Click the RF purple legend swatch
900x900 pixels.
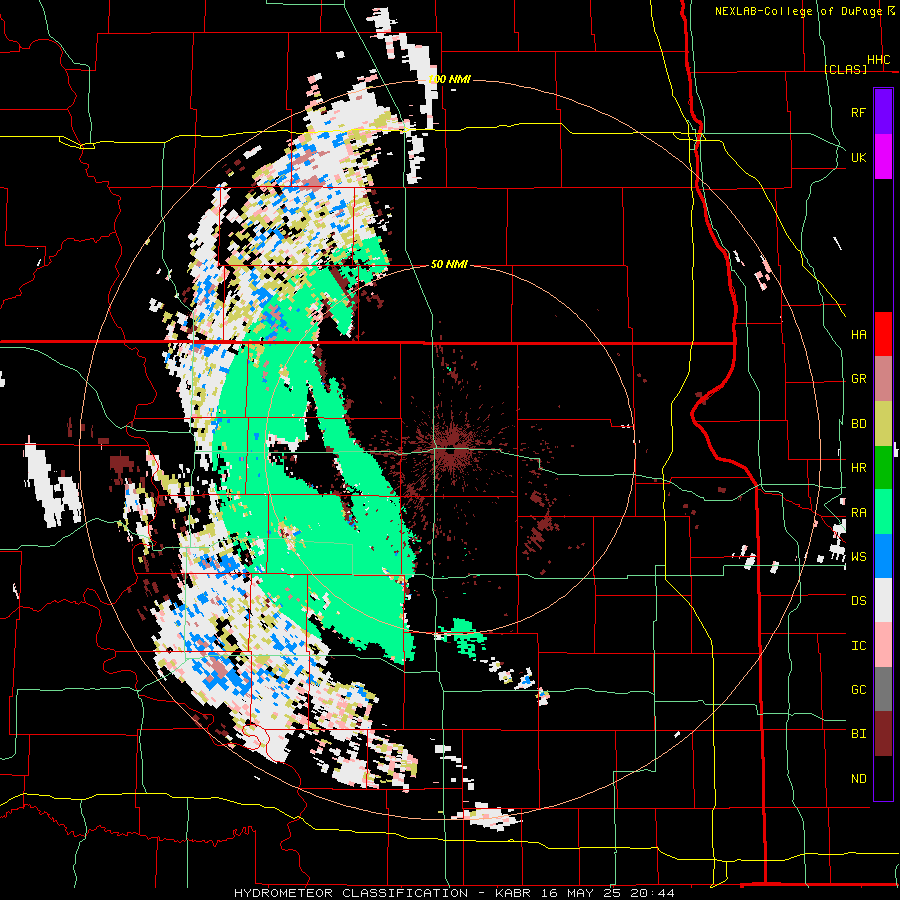tap(883, 112)
